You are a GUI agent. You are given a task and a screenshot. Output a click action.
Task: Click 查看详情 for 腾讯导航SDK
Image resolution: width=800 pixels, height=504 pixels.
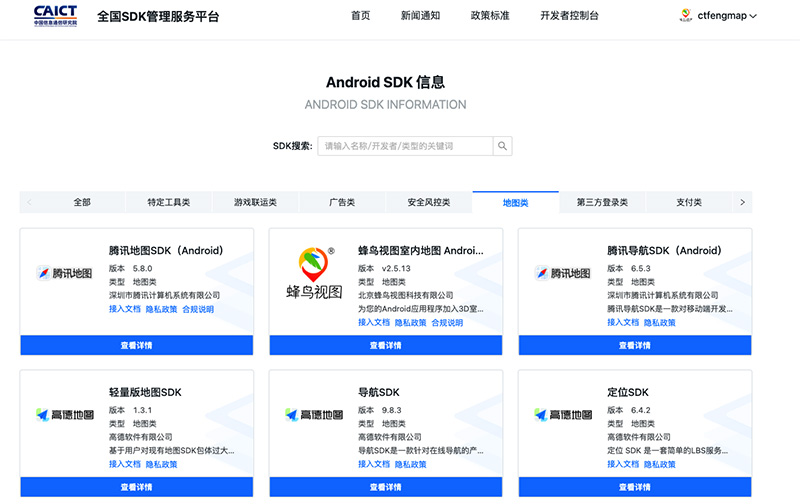coord(635,345)
